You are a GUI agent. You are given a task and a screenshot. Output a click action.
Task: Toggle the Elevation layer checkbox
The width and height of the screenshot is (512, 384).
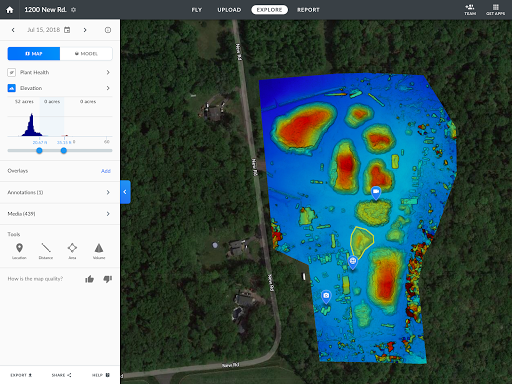[12, 88]
